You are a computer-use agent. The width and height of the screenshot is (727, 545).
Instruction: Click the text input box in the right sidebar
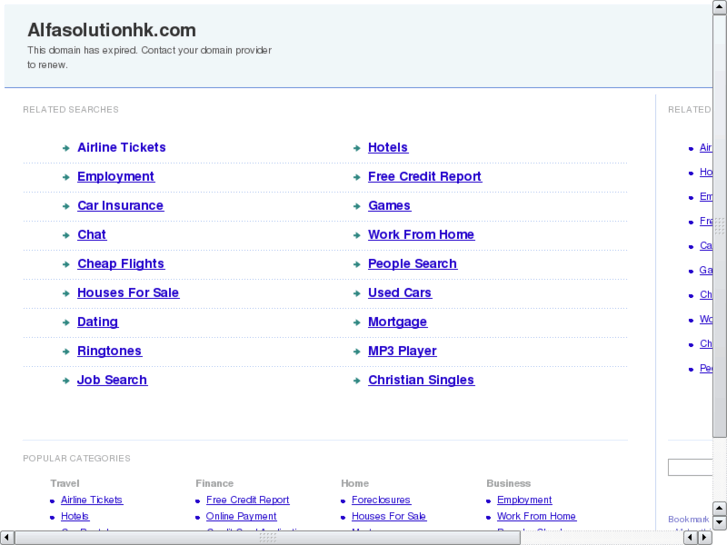[690, 467]
